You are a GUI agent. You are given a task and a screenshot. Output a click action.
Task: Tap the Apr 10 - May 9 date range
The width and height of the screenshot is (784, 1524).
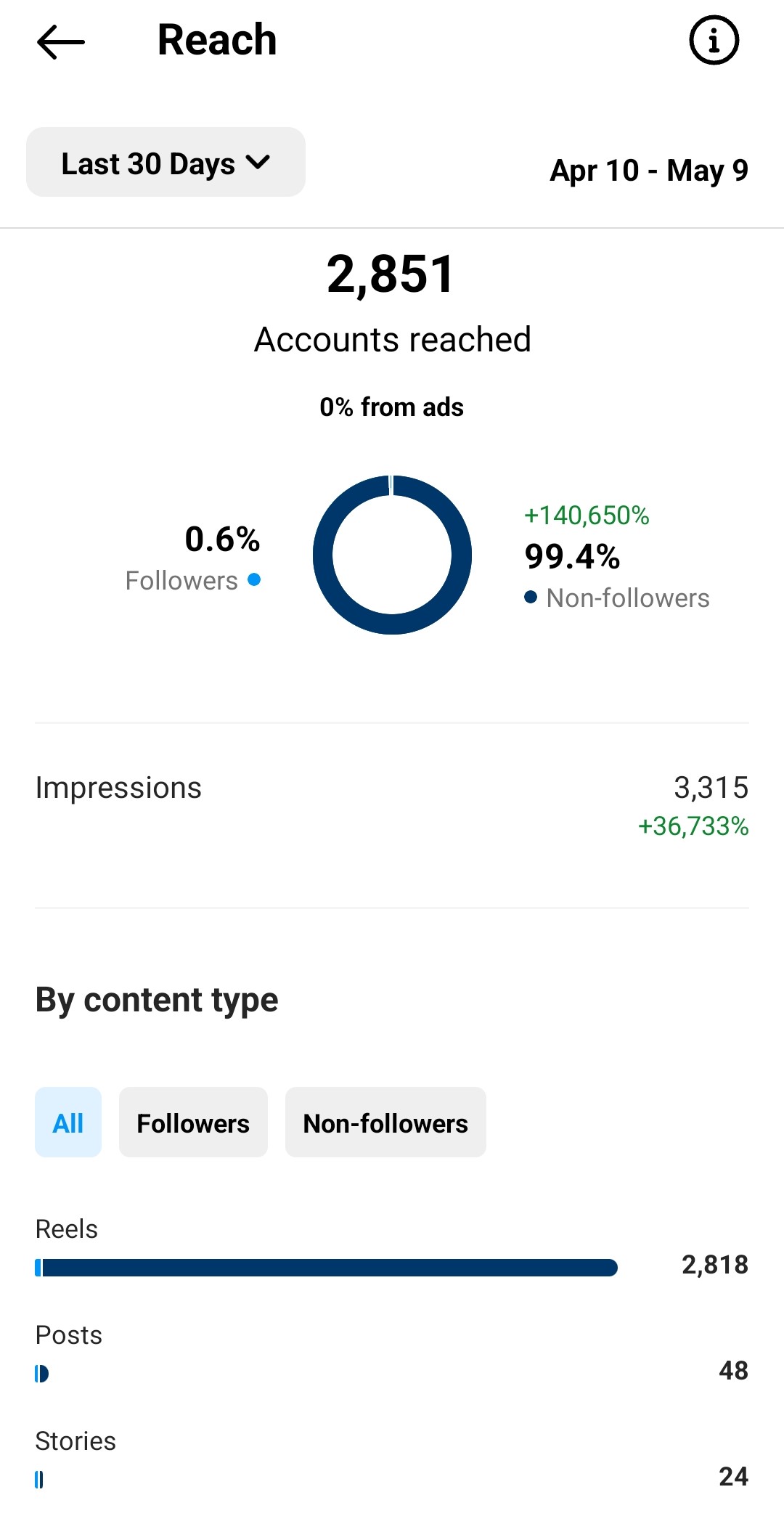649,171
